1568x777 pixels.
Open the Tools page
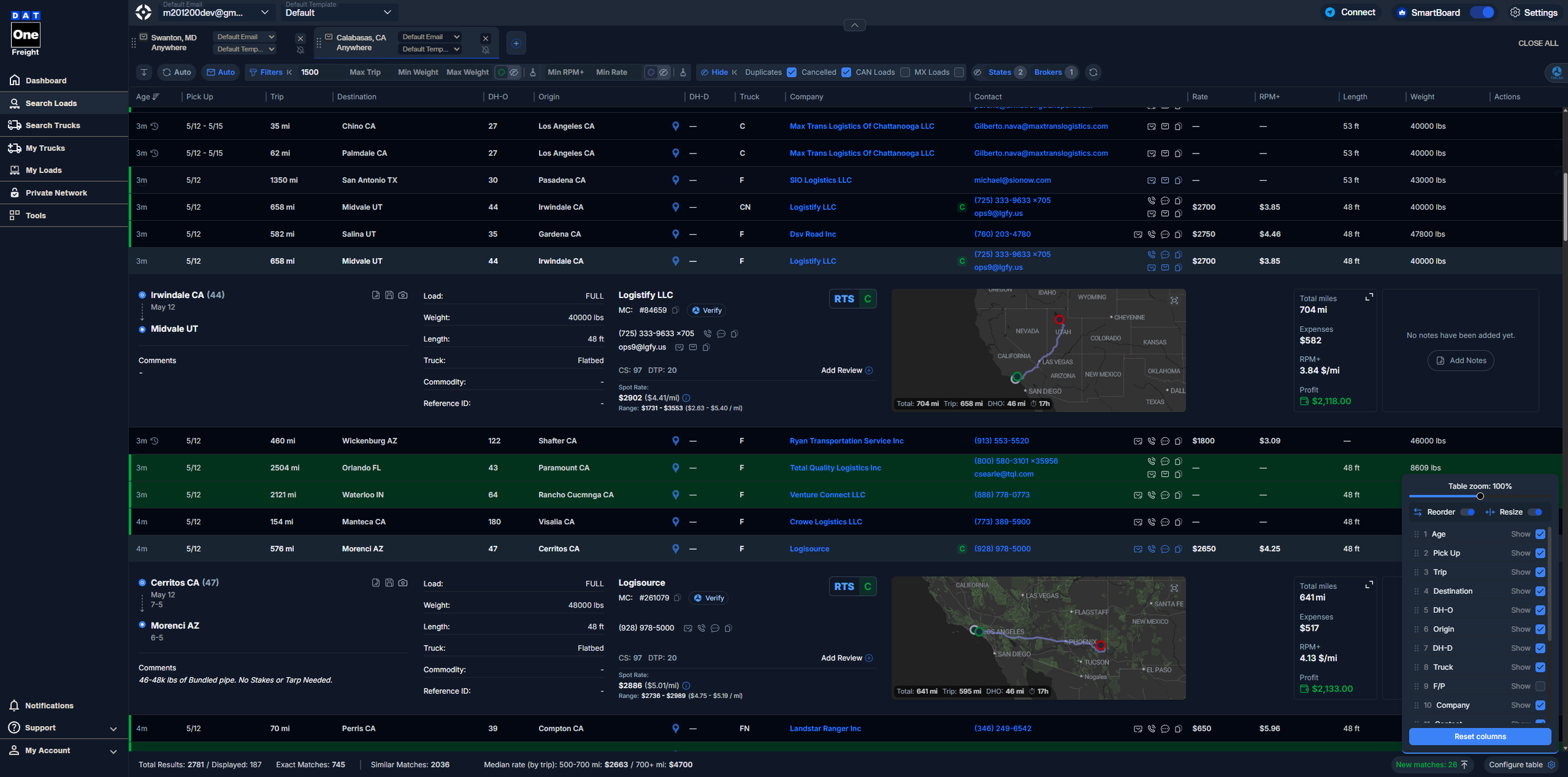tap(64, 215)
